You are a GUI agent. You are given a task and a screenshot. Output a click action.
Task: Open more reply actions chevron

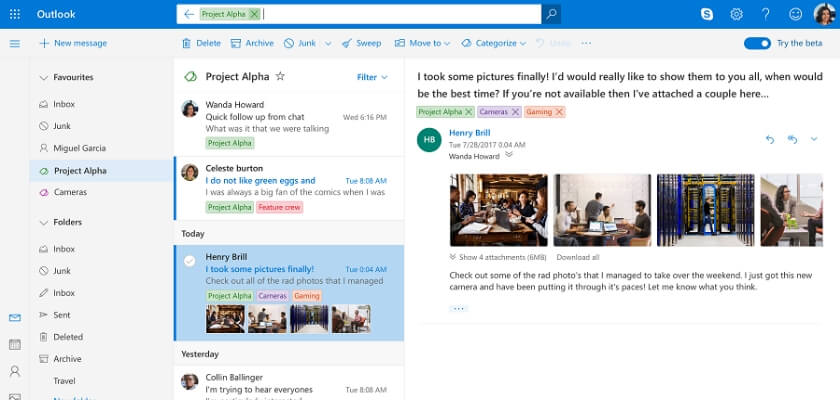pyautogui.click(x=814, y=139)
